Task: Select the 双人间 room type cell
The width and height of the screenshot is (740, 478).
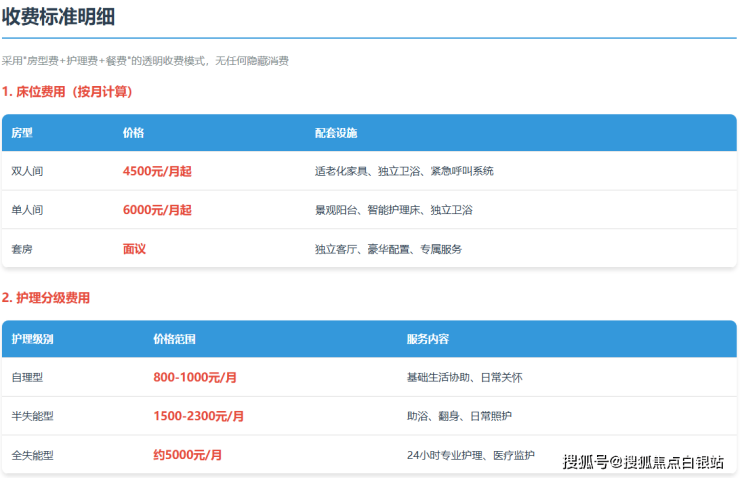Action: click(x=27, y=171)
